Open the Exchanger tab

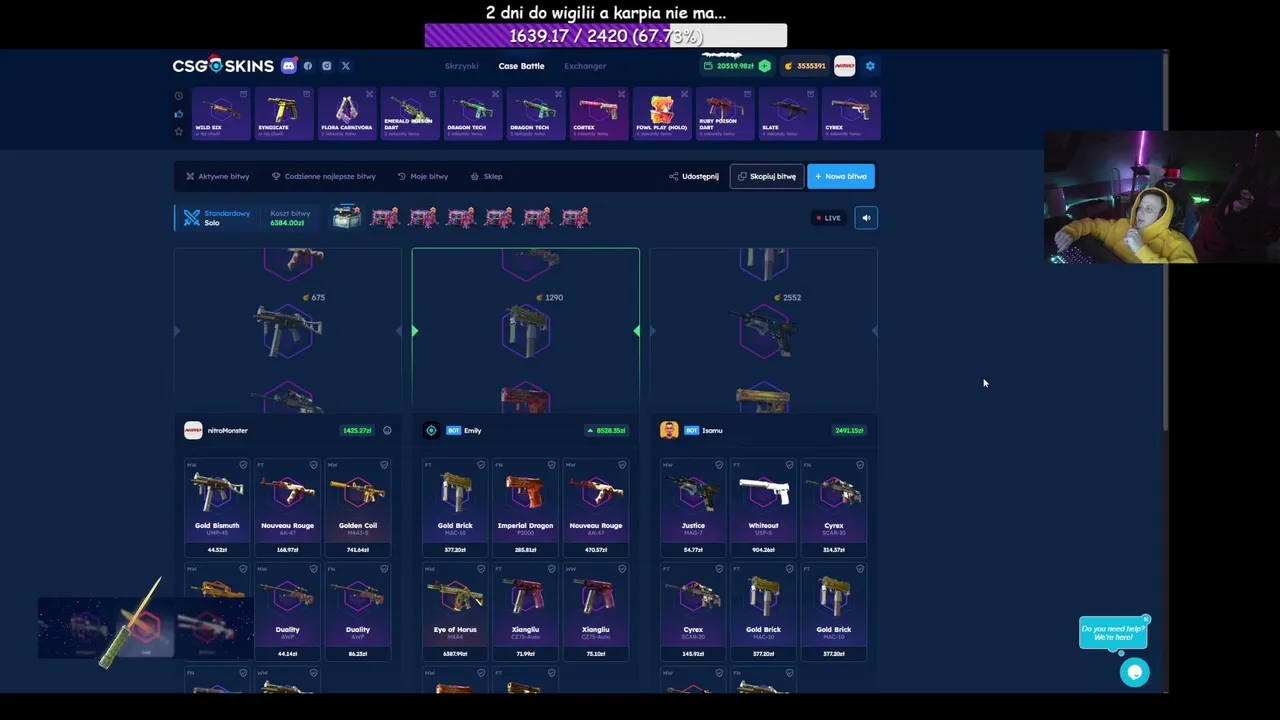click(585, 66)
